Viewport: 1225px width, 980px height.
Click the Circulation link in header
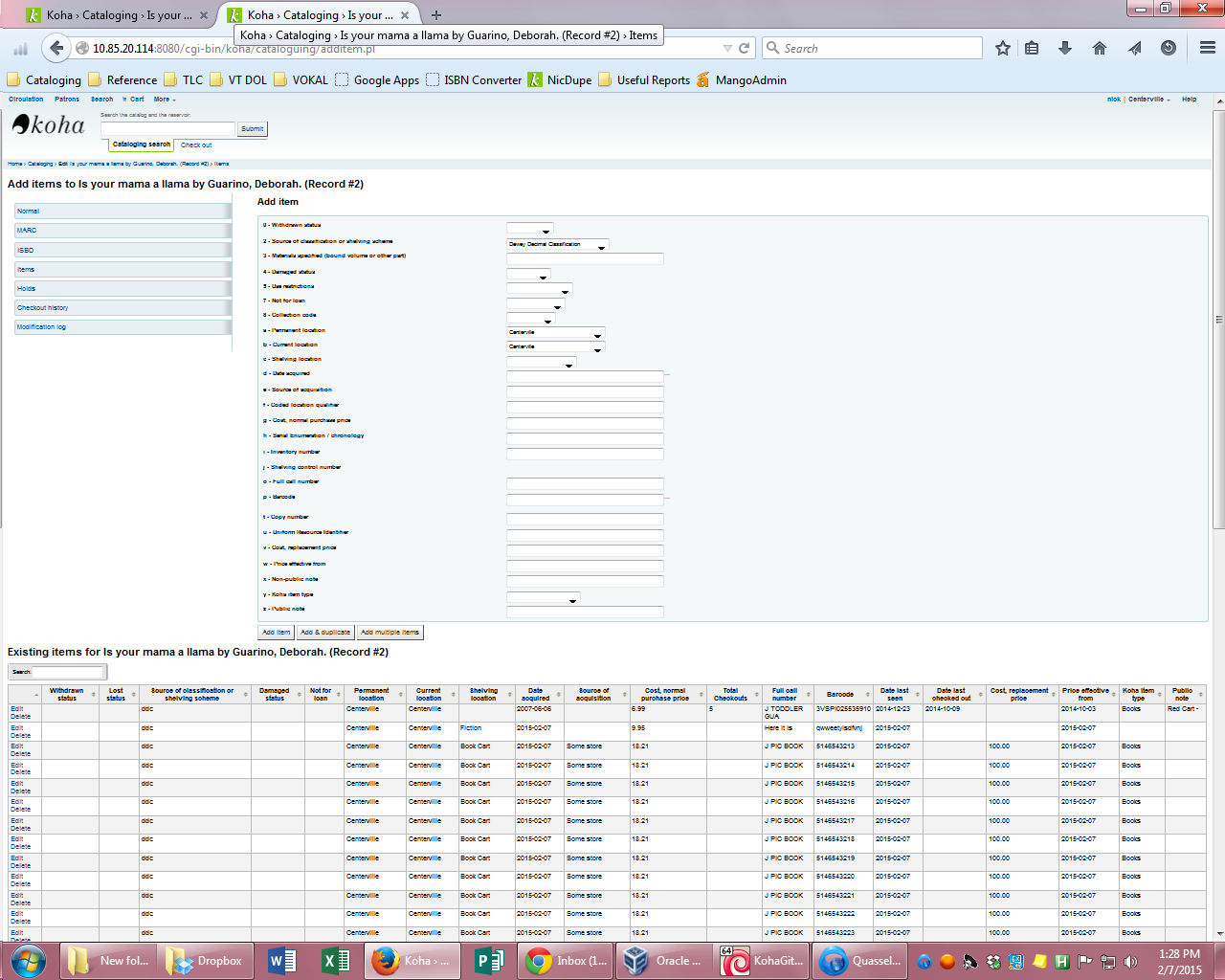tap(26, 100)
